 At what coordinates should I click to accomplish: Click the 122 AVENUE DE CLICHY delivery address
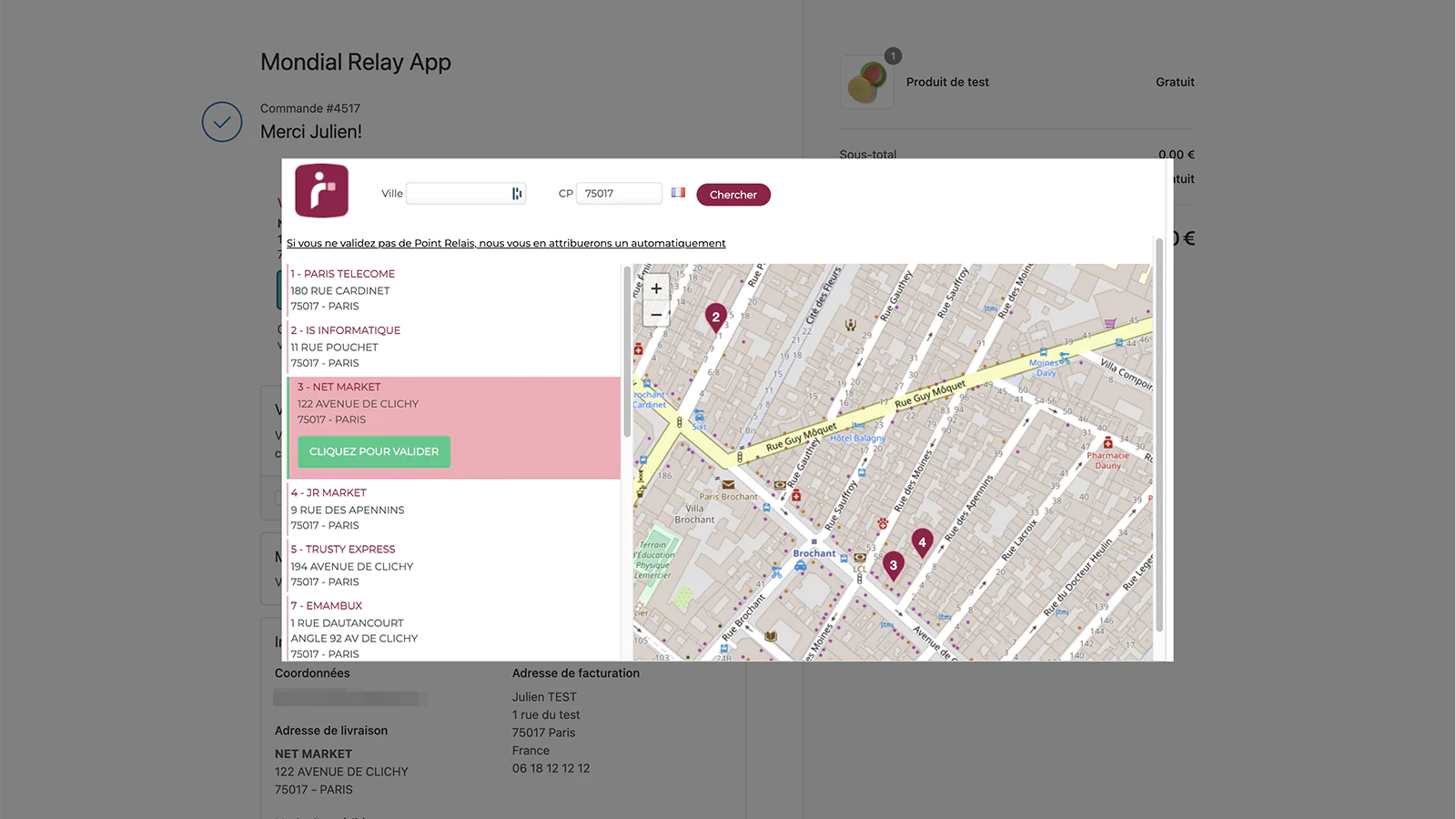pos(341,772)
